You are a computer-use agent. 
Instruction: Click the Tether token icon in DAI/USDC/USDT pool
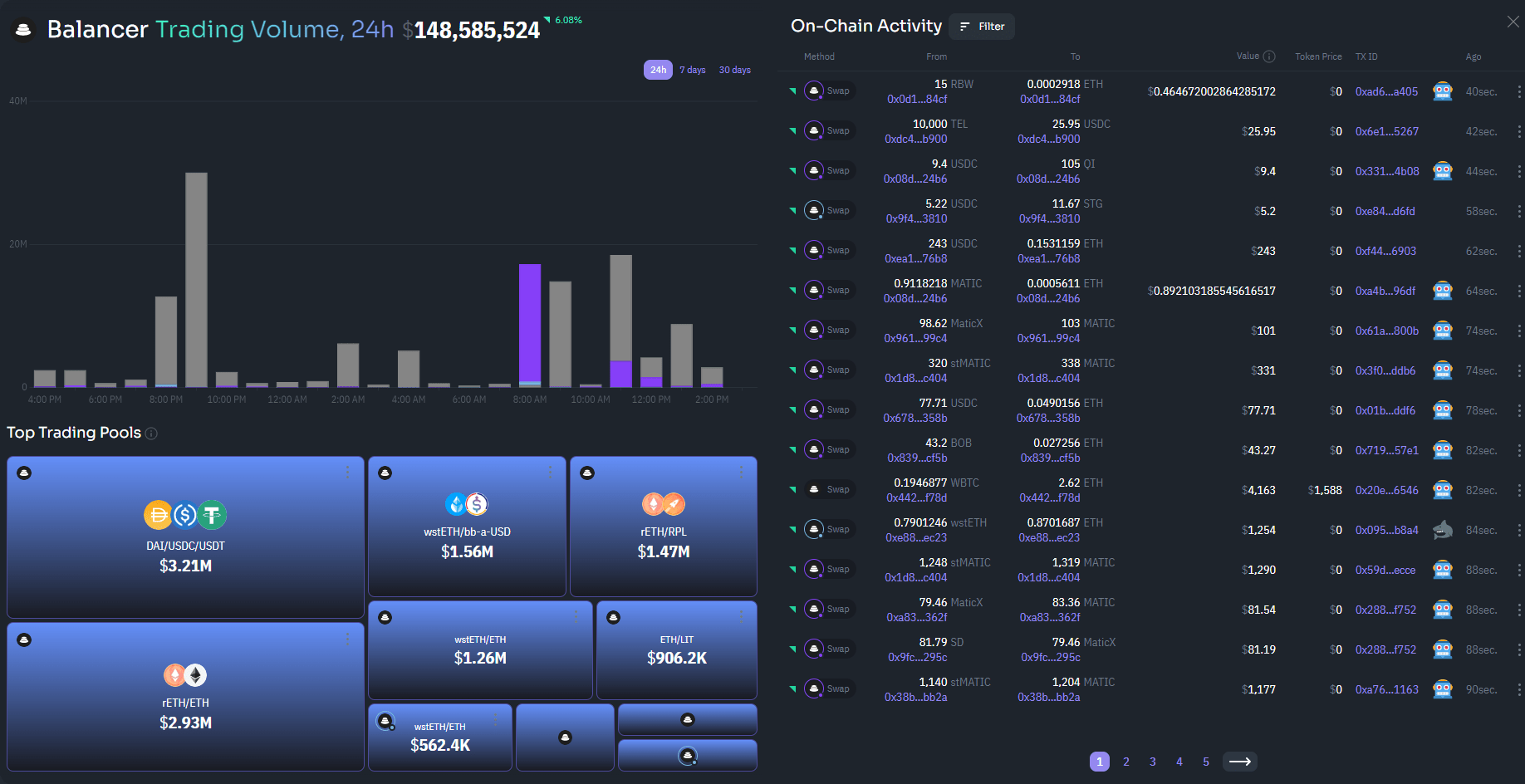tap(212, 515)
